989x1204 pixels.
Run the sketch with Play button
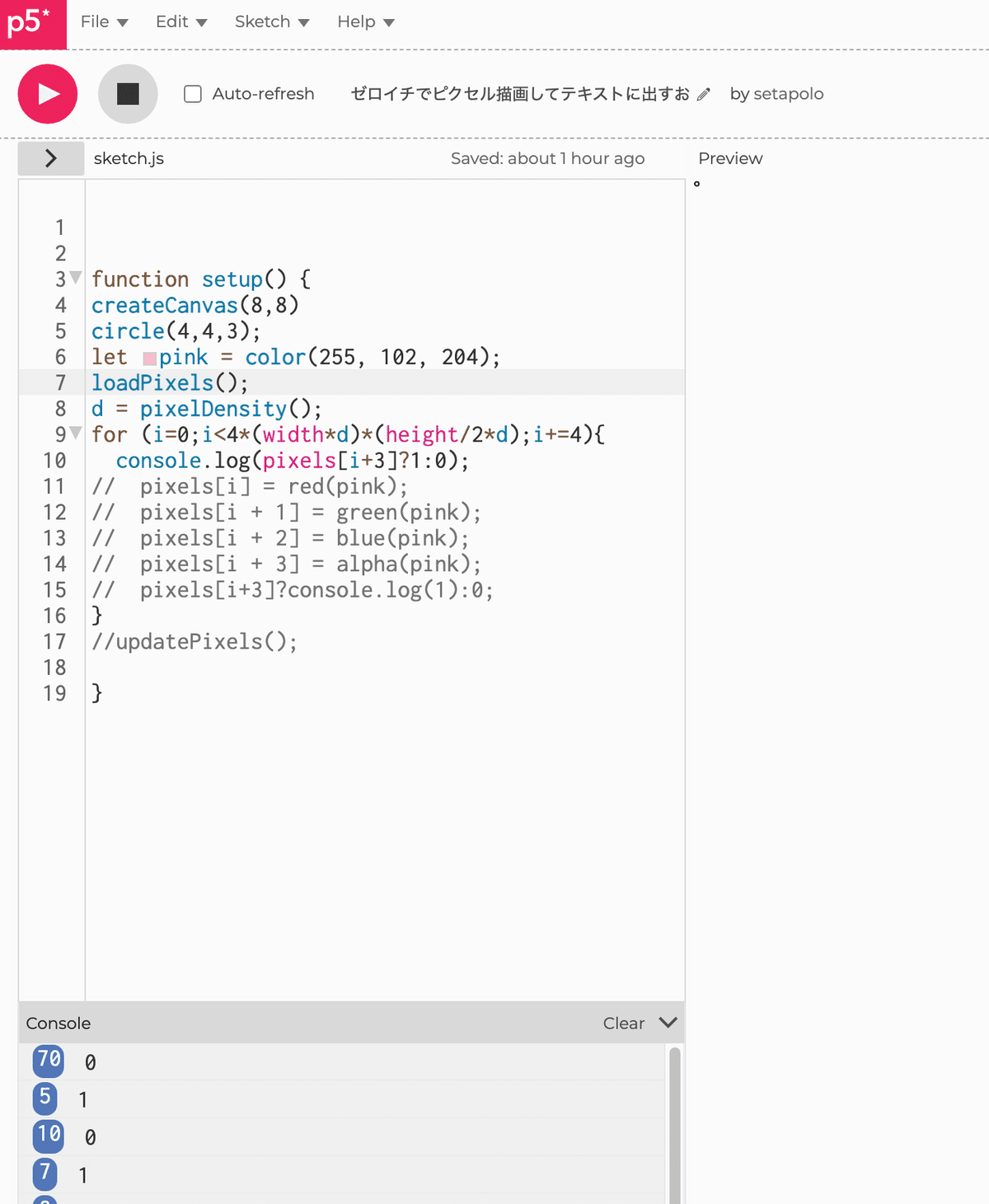point(48,94)
